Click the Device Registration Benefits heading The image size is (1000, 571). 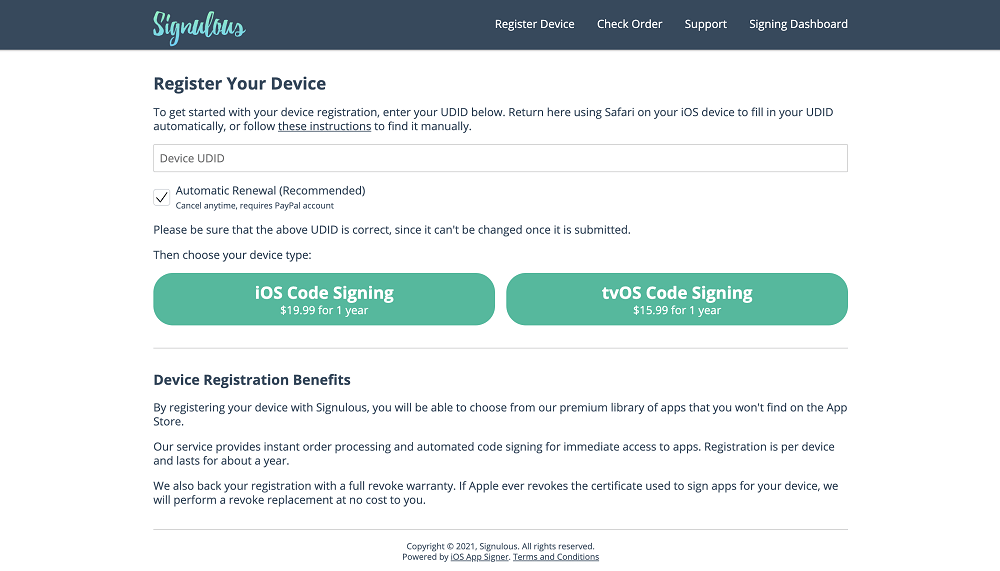pos(252,380)
